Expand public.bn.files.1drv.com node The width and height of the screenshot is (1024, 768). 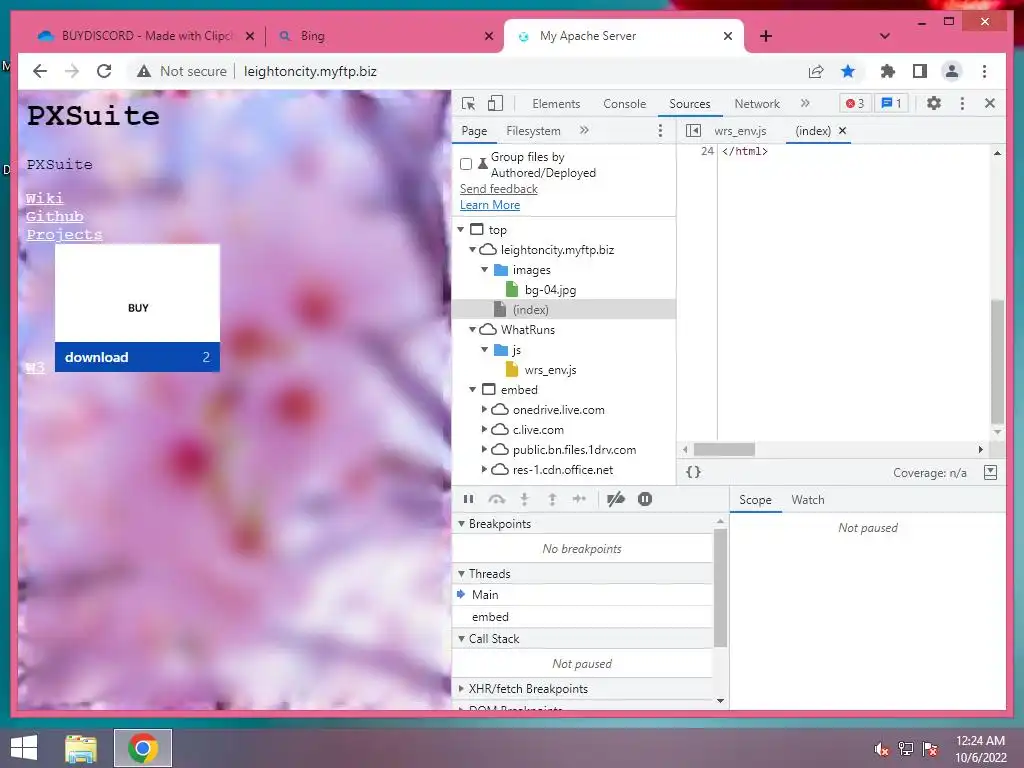[485, 449]
